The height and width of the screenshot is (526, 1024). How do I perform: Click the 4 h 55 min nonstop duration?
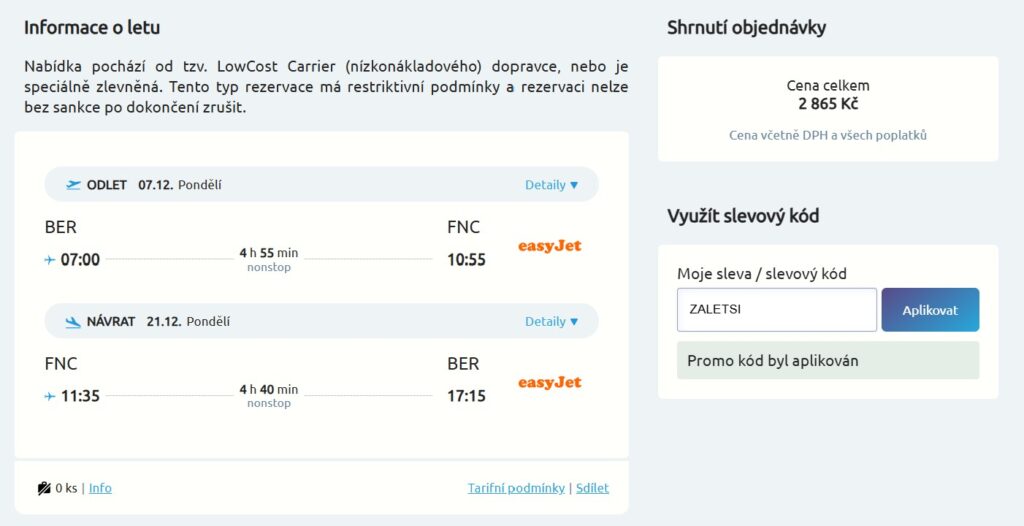click(x=268, y=259)
